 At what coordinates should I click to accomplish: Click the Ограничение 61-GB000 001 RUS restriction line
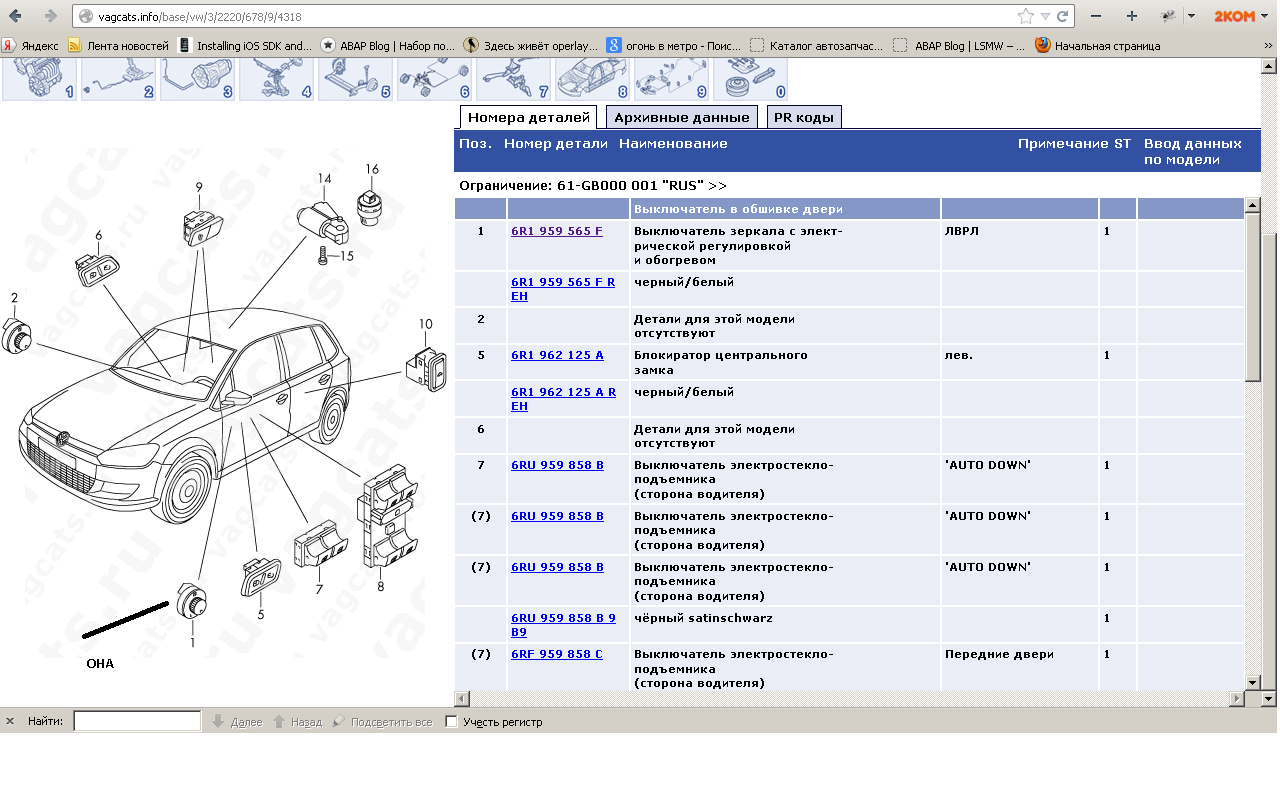593,186
